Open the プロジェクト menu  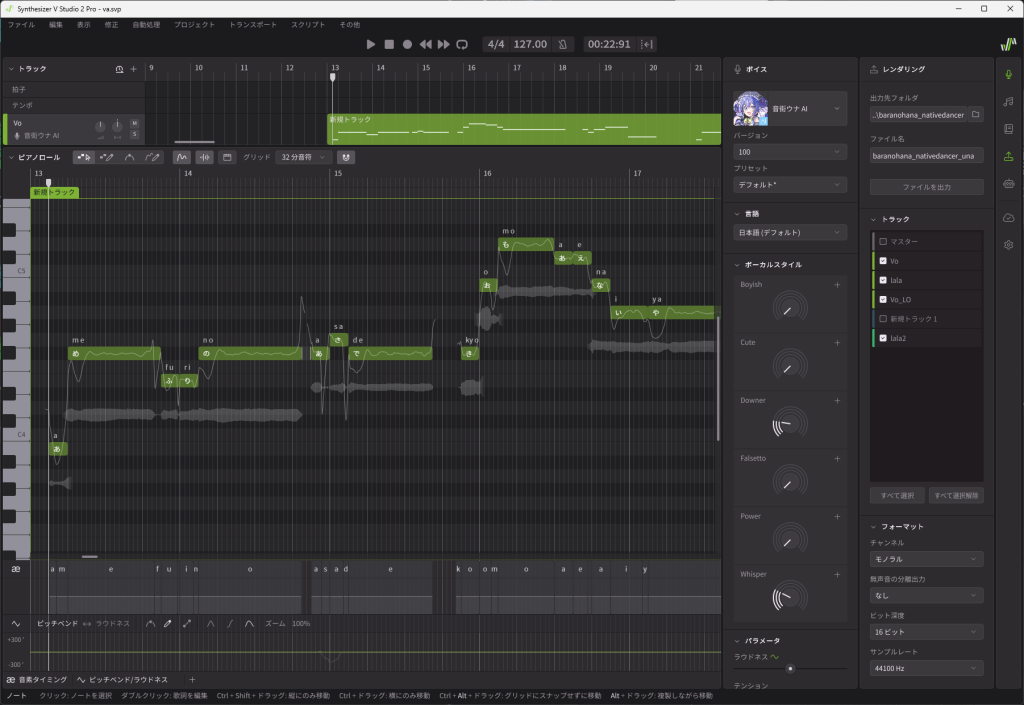[194, 23]
